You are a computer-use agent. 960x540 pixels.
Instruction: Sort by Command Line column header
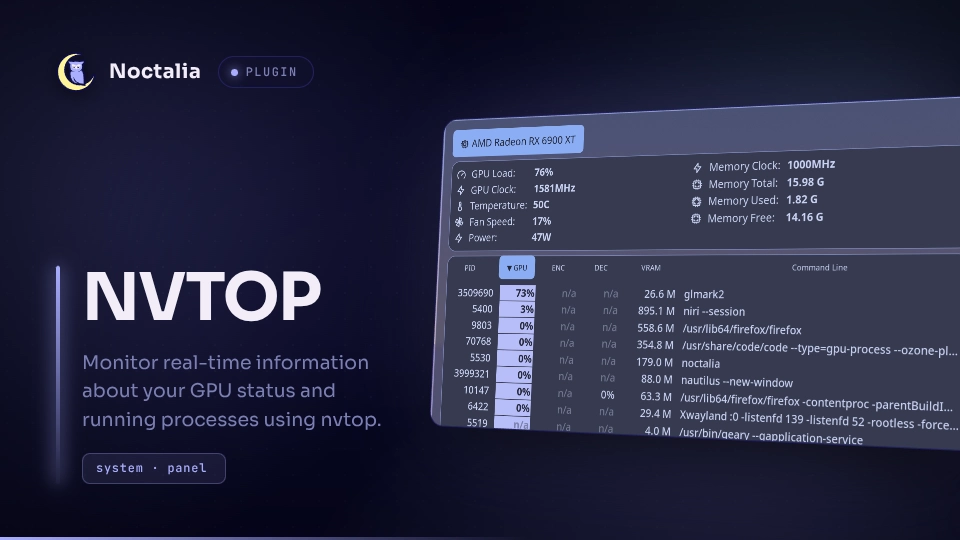(819, 268)
